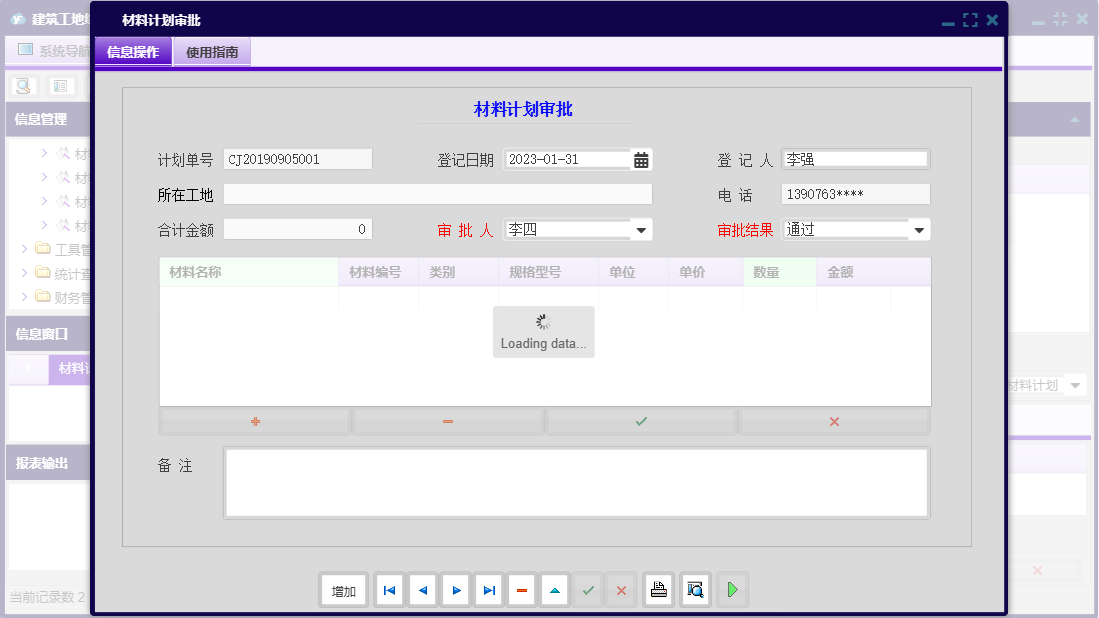Expand the 审批人 dropdown
Image resolution: width=1099 pixels, height=618 pixels.
(x=641, y=230)
